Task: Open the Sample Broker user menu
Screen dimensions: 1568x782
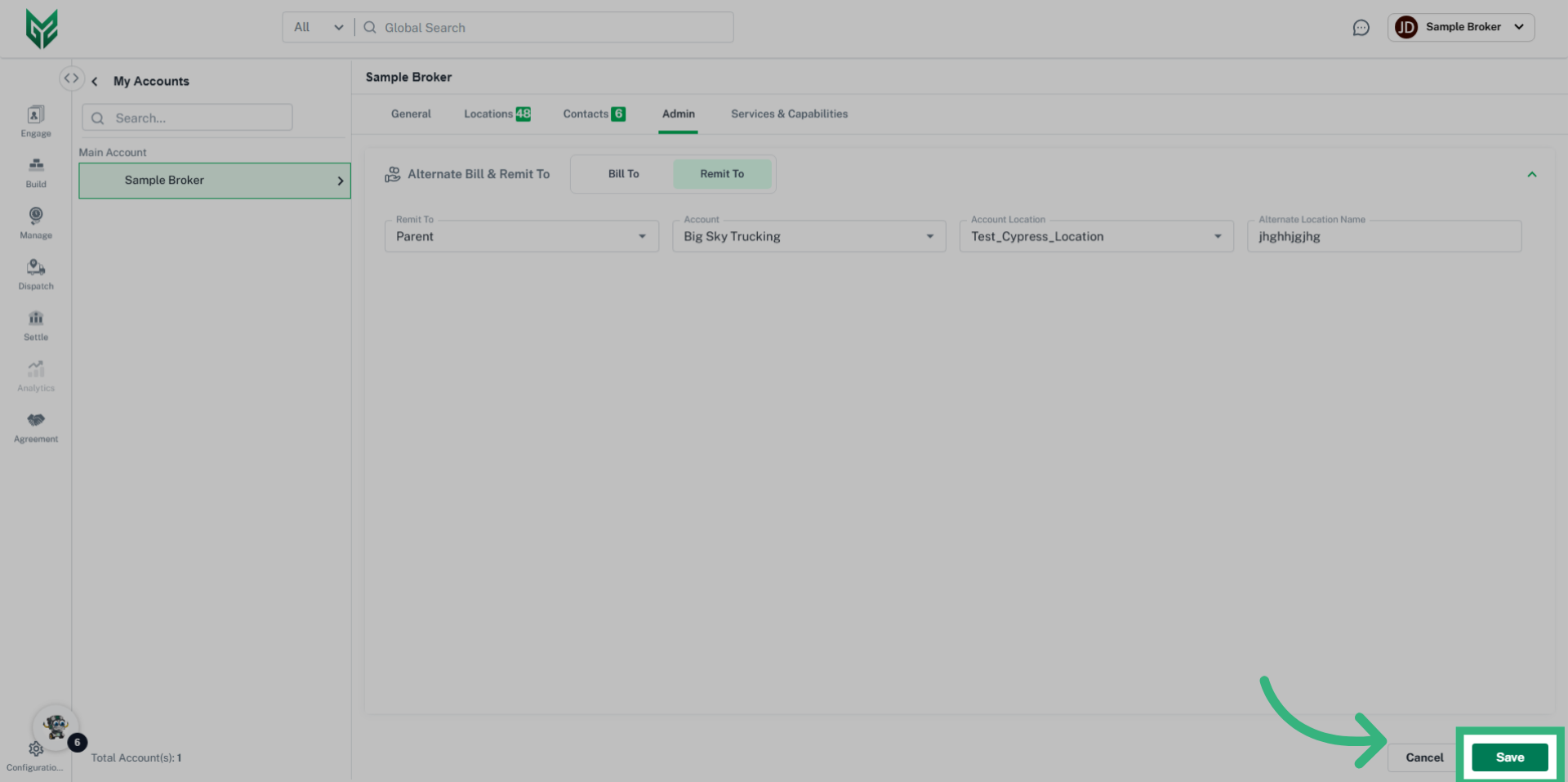Action: coord(1461,27)
